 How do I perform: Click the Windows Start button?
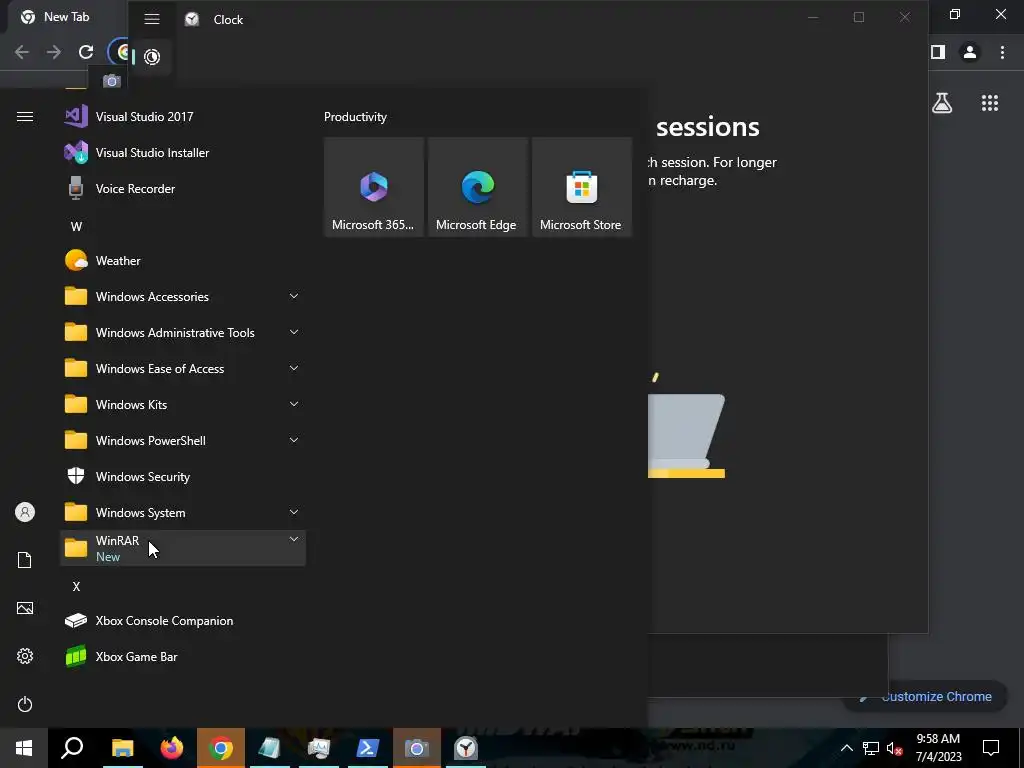24,748
